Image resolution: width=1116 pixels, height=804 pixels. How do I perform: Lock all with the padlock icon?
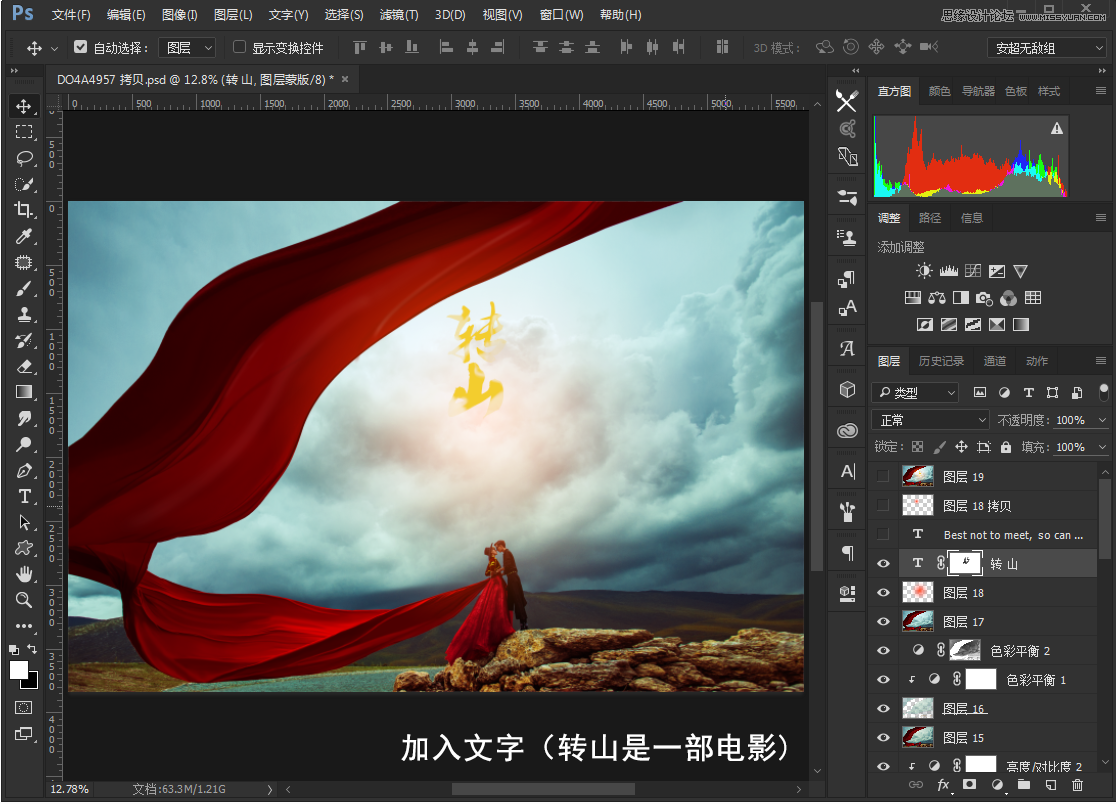pyautogui.click(x=1006, y=447)
